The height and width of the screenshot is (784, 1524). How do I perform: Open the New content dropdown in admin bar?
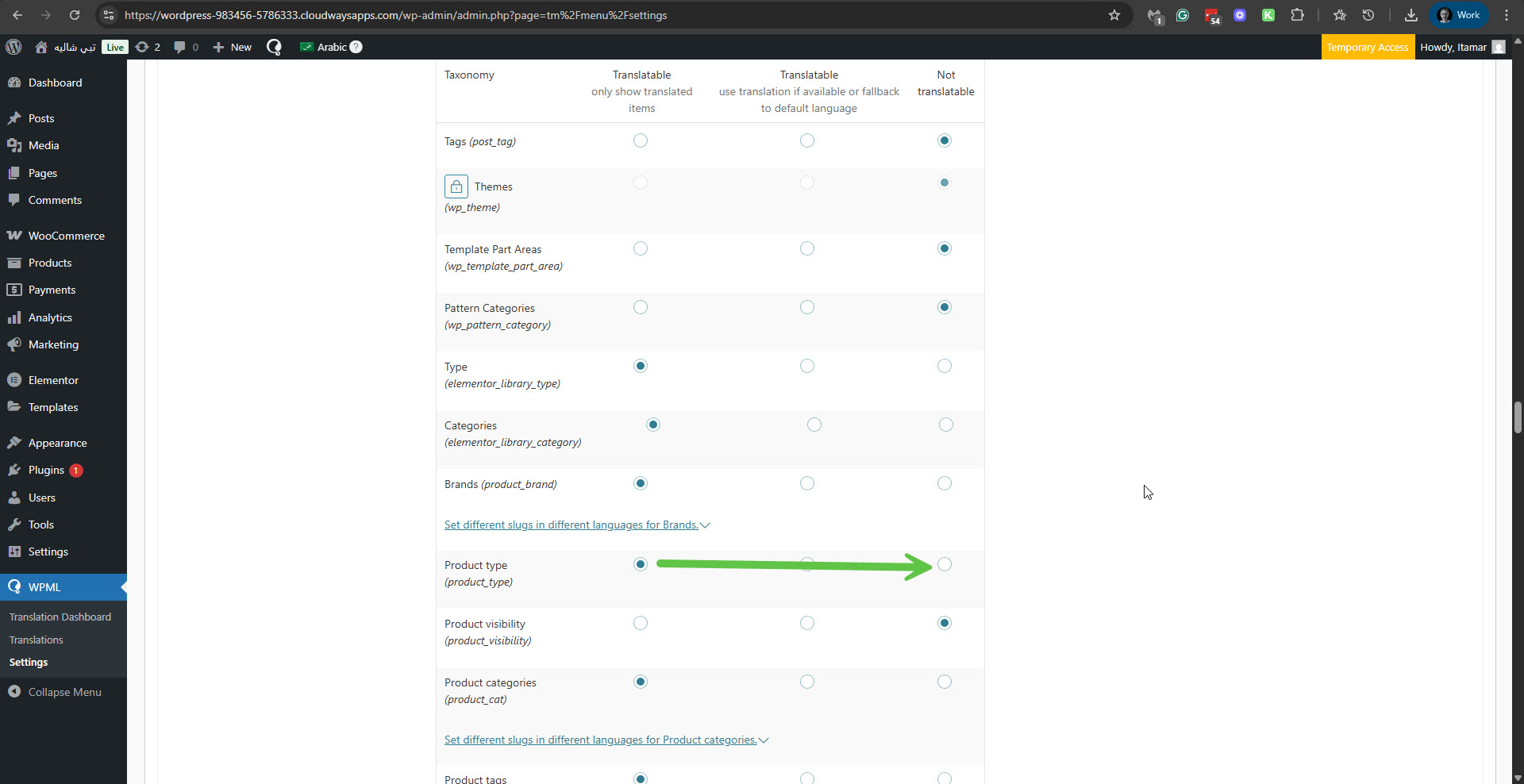(x=233, y=47)
